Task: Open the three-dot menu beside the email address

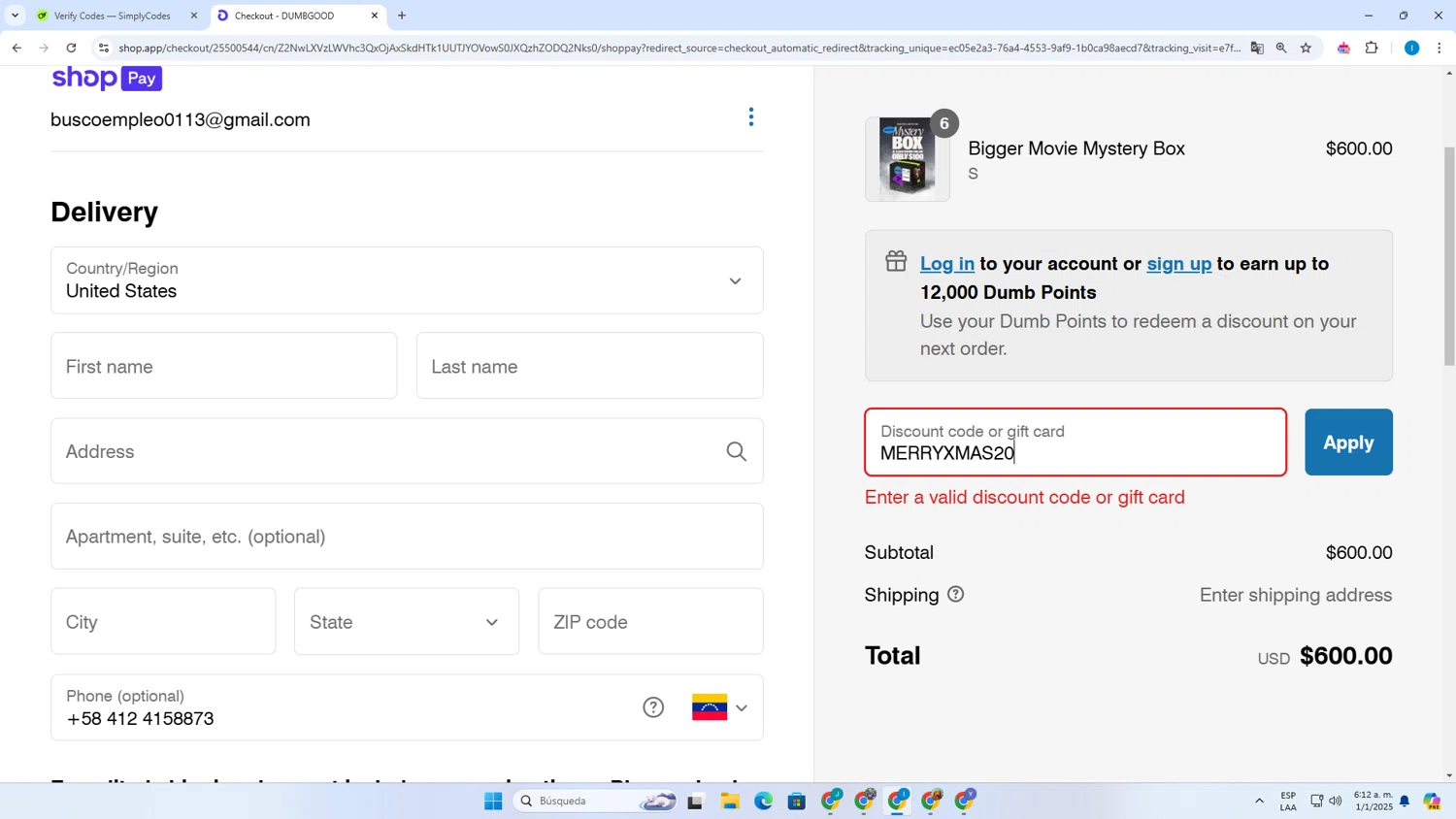Action: pyautogui.click(x=750, y=117)
